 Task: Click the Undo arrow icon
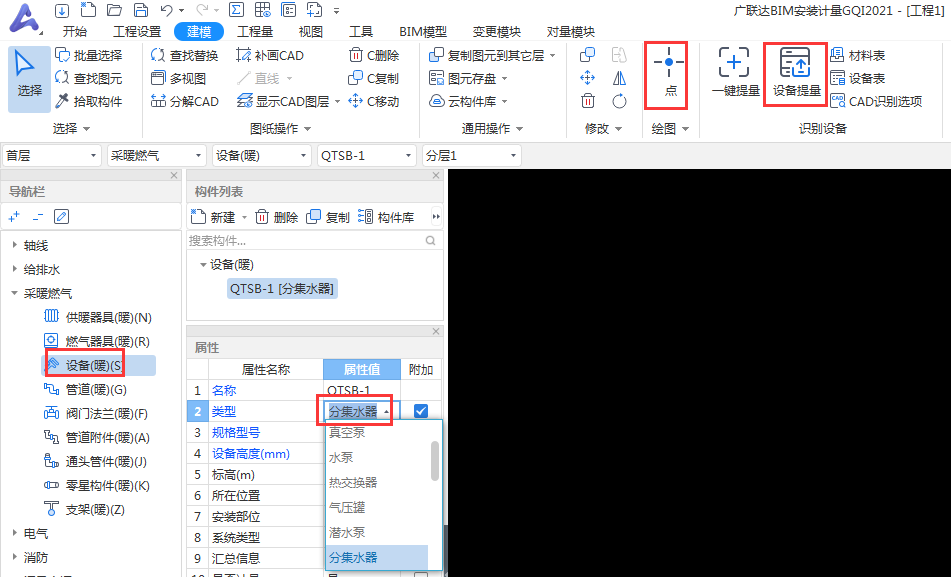click(167, 10)
